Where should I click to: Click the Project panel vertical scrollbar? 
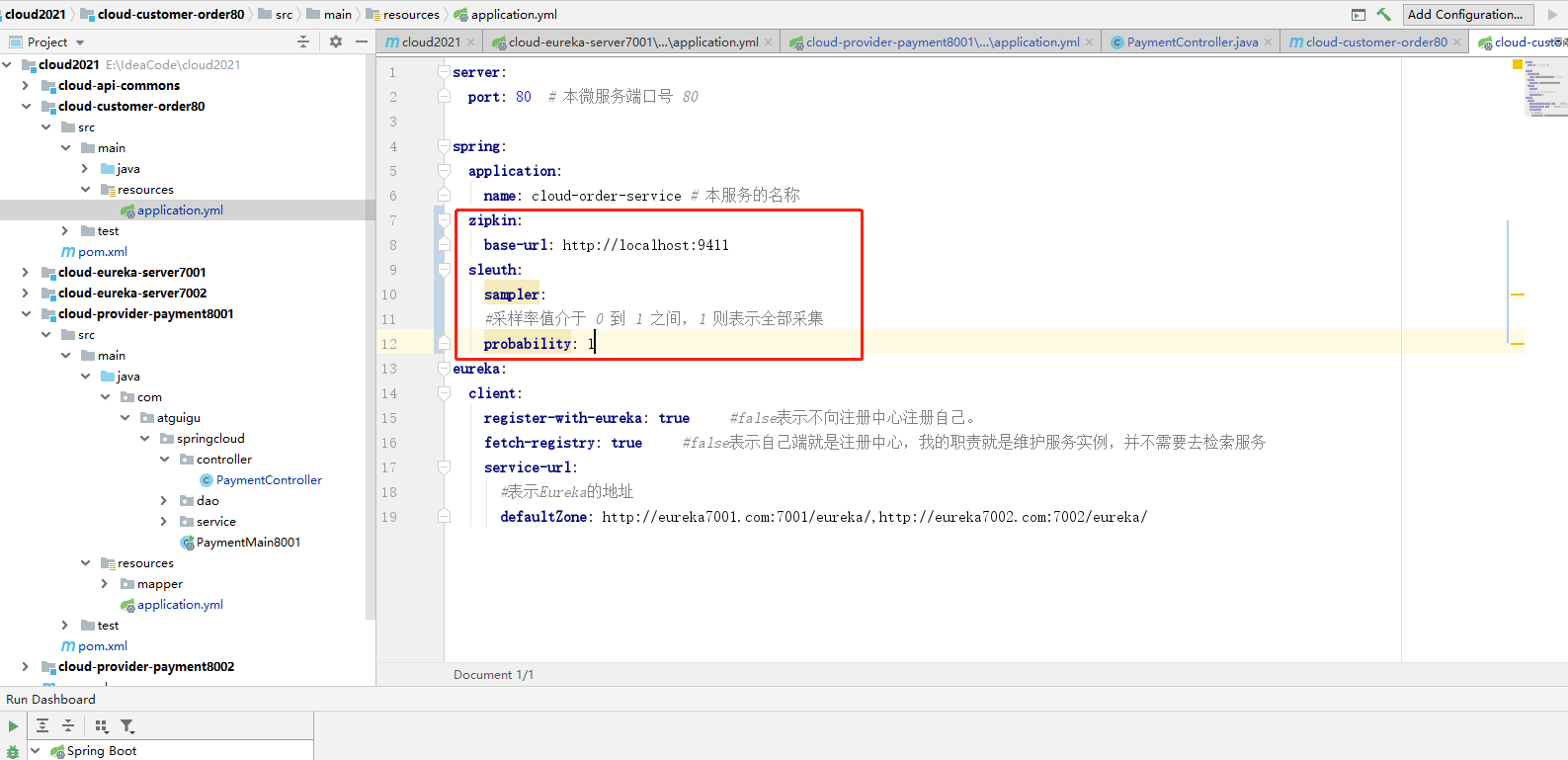(371, 336)
